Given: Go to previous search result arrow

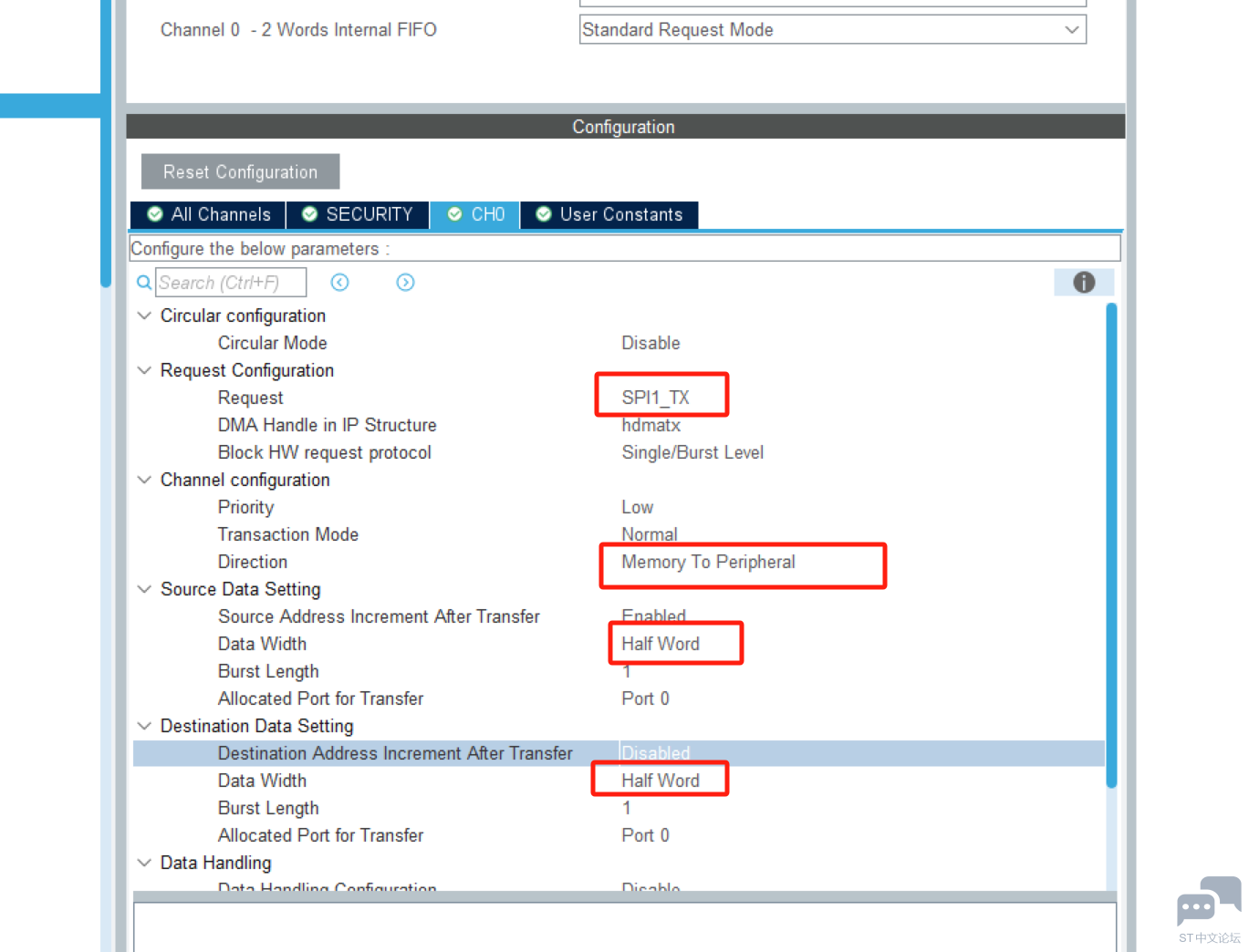Looking at the screenshot, I should pos(340,283).
